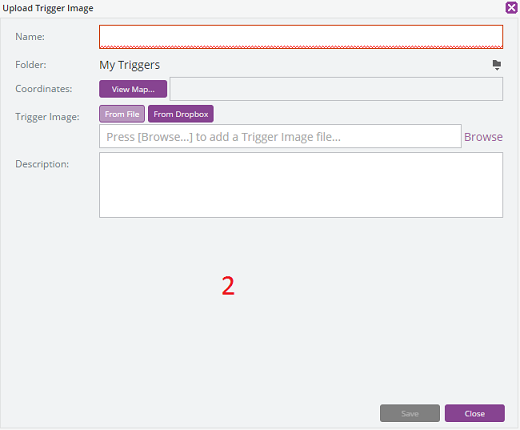Click the Folder: label
This screenshot has height=430, width=520.
pyautogui.click(x=31, y=65)
